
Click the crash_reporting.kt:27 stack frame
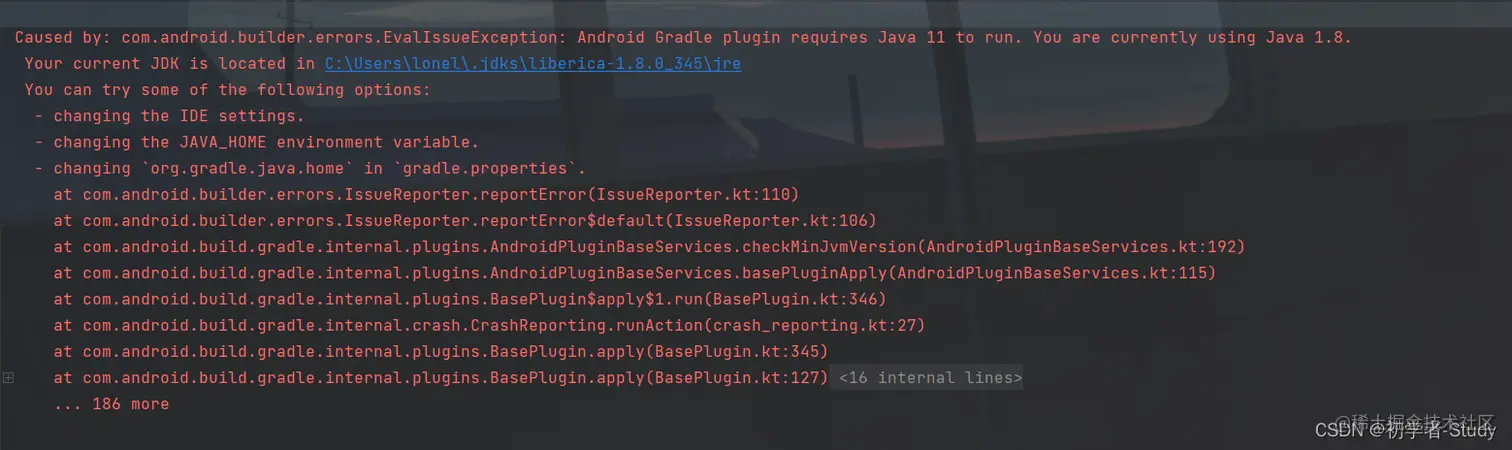[x=489, y=325]
